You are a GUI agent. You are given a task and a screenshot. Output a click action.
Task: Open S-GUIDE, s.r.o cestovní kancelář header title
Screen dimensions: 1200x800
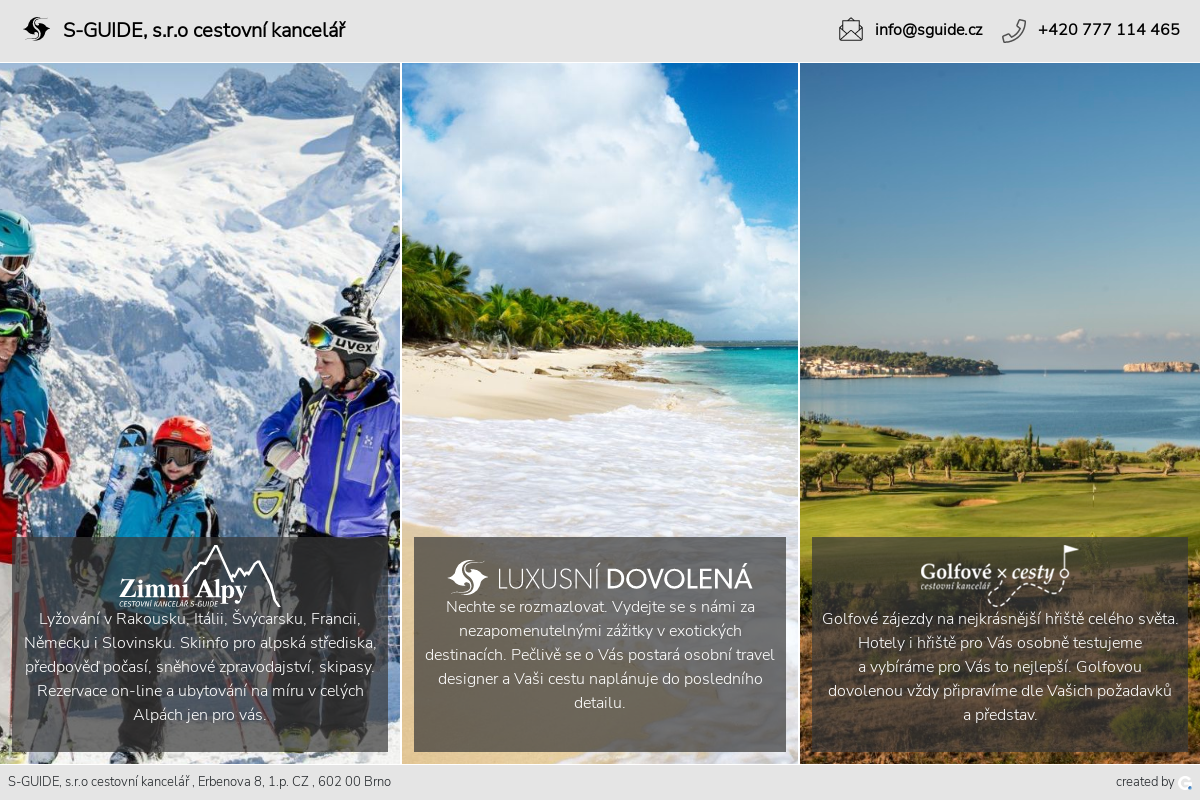[x=204, y=30]
